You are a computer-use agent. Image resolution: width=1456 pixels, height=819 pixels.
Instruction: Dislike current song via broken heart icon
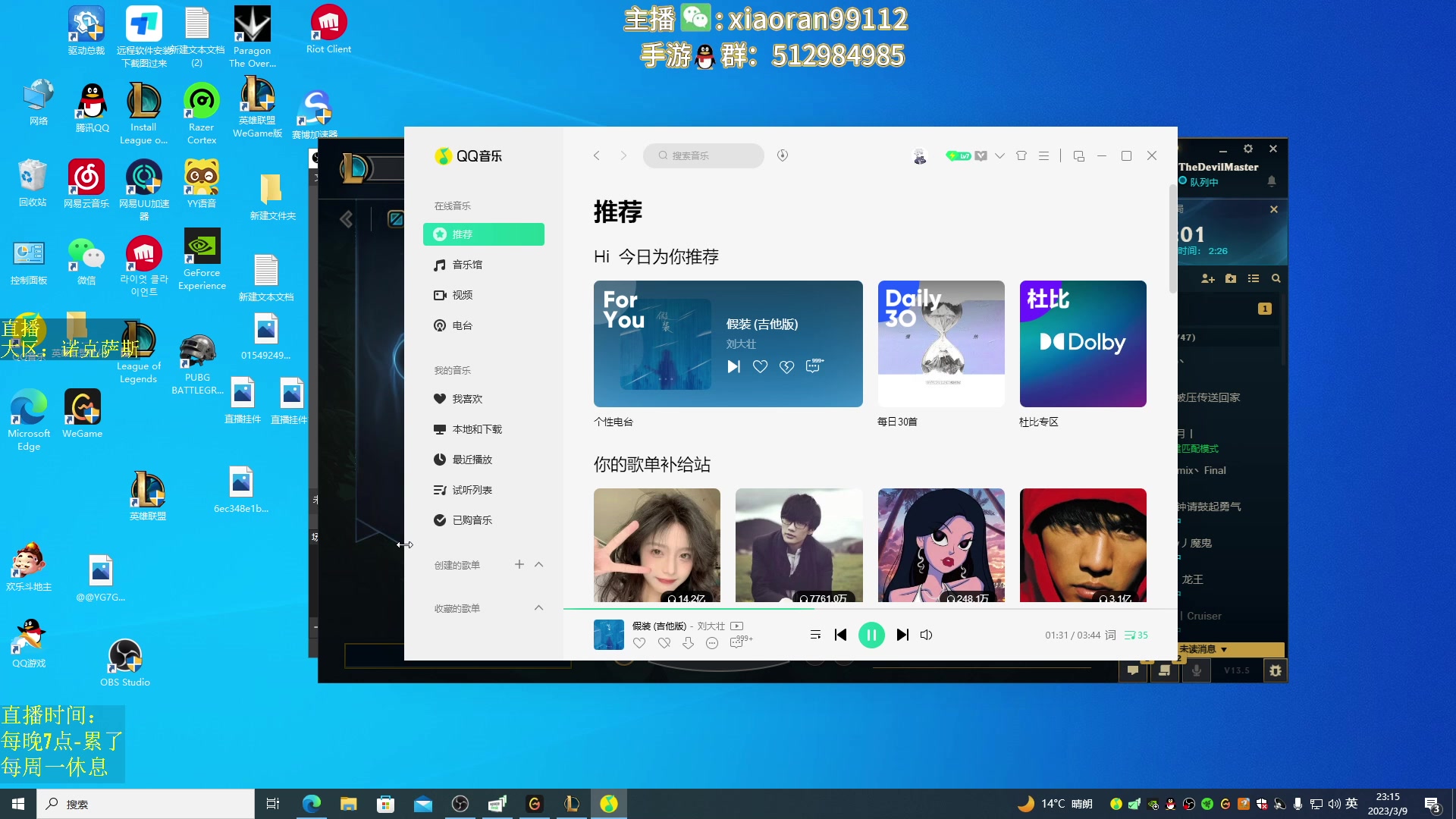[x=664, y=643]
